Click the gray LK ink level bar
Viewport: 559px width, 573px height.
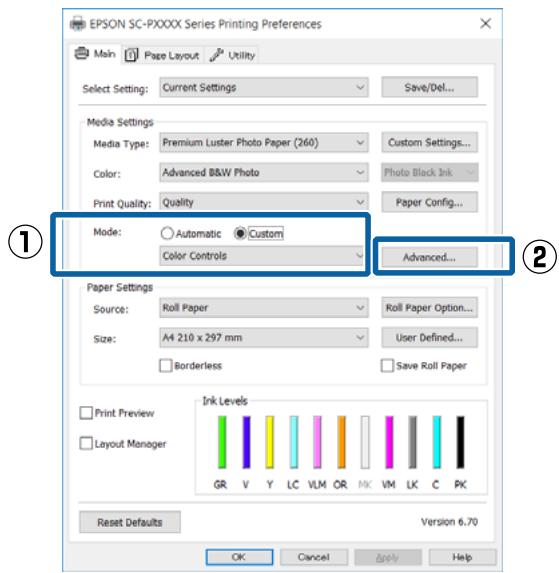(x=412, y=442)
